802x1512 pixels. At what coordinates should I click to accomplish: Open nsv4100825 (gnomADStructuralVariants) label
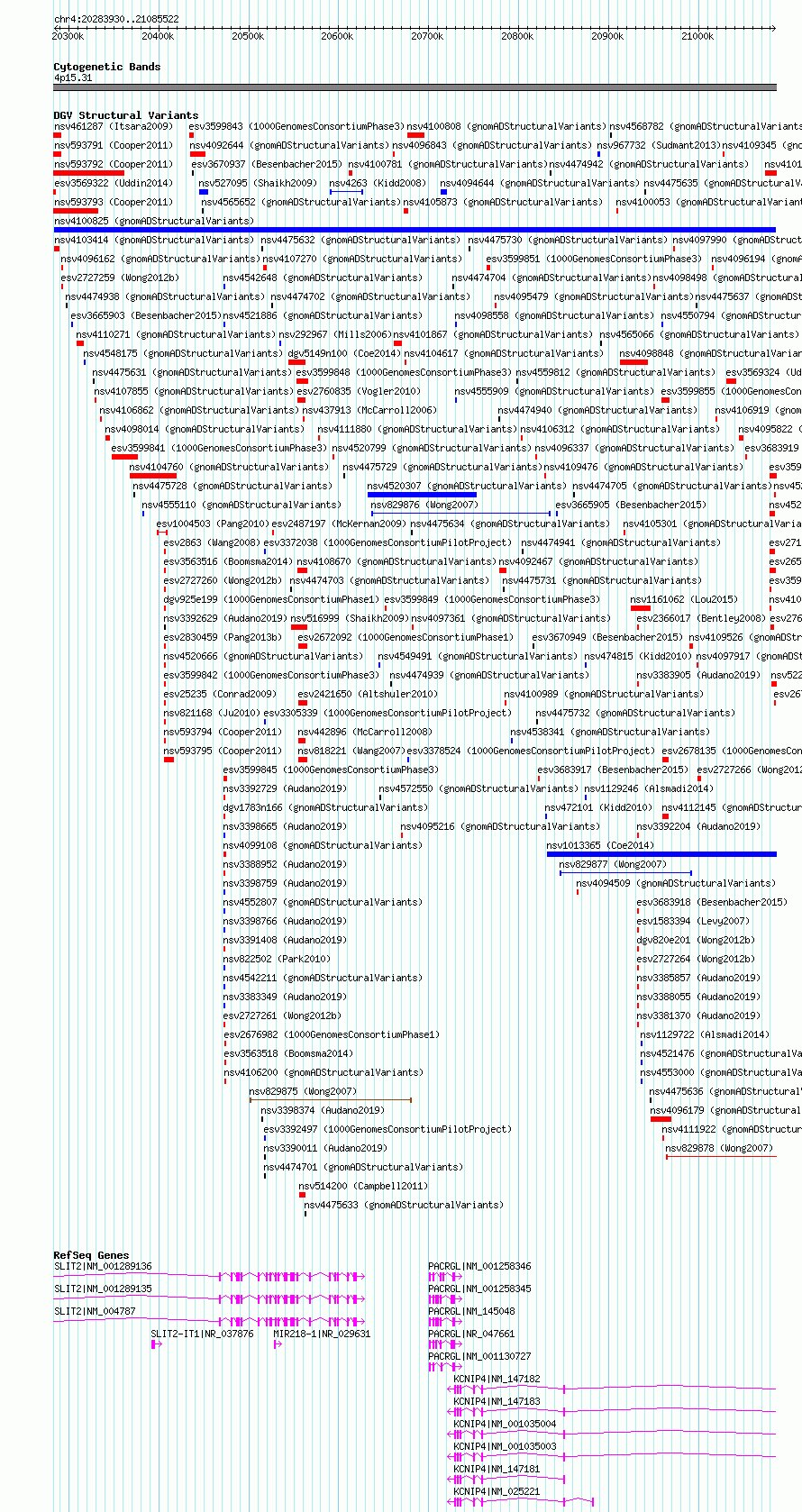[x=154, y=221]
